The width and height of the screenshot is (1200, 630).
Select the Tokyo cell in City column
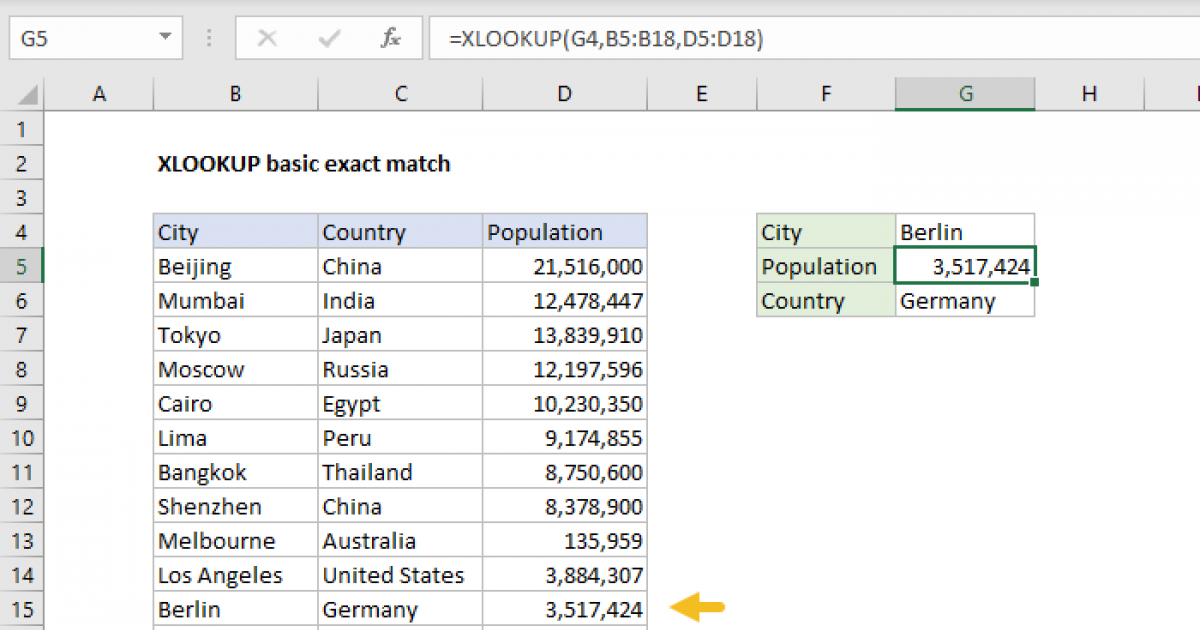pos(235,336)
